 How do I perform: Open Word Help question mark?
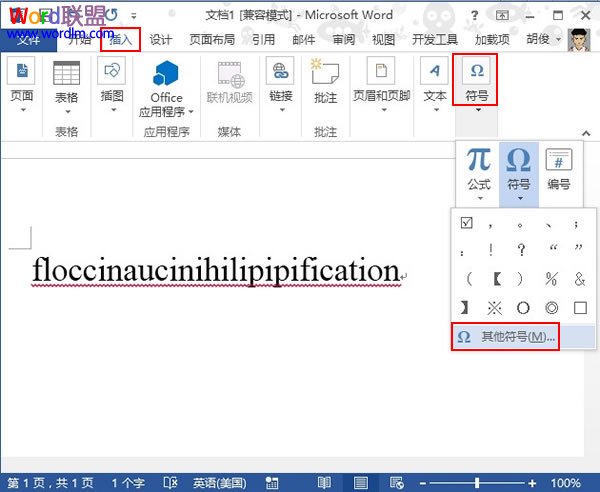coord(474,15)
